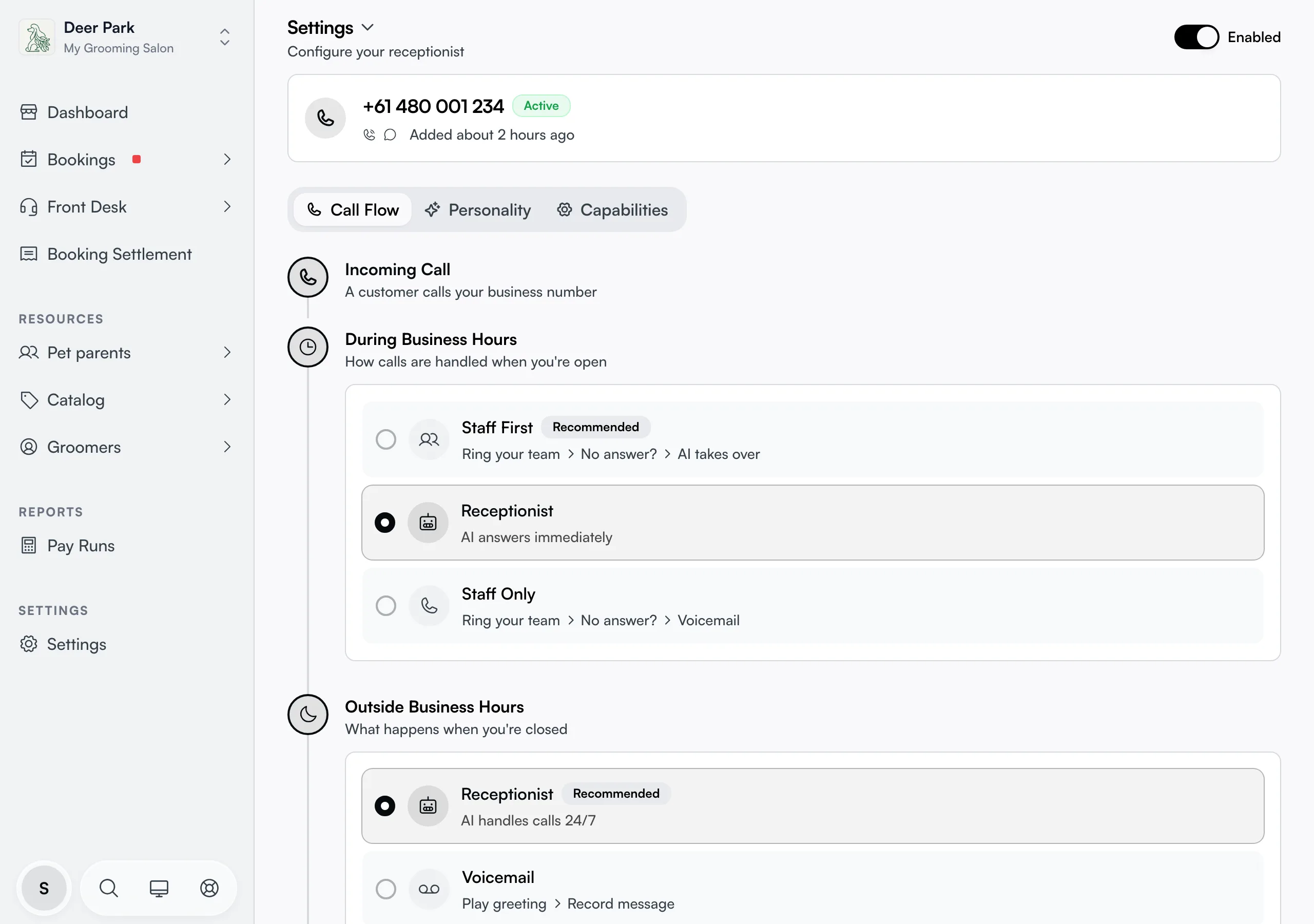
Task: Open the Groomers list
Action: click(84, 447)
